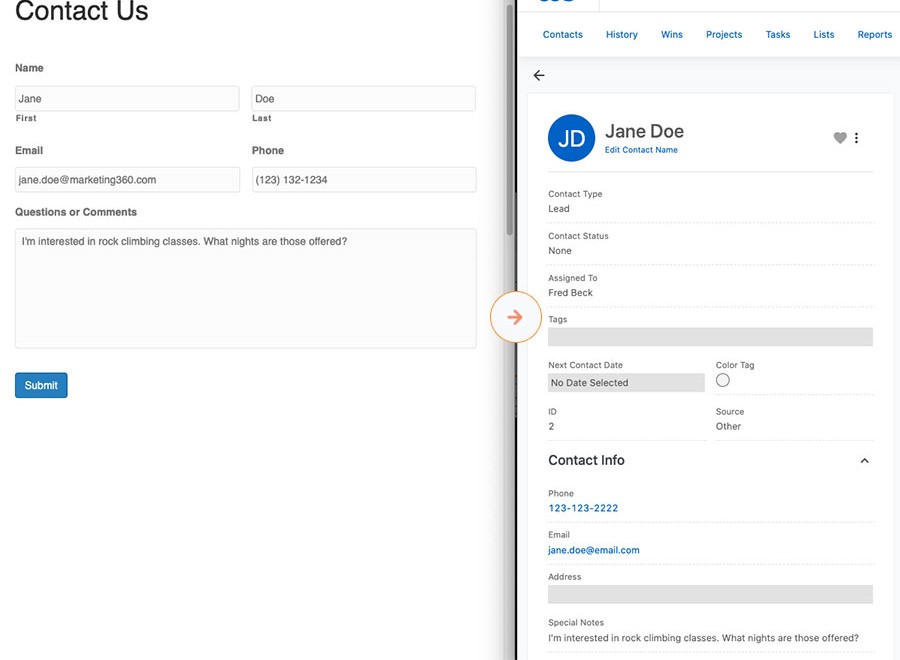This screenshot has height=660, width=900.
Task: Open the Tasks tab
Action: [x=778, y=34]
